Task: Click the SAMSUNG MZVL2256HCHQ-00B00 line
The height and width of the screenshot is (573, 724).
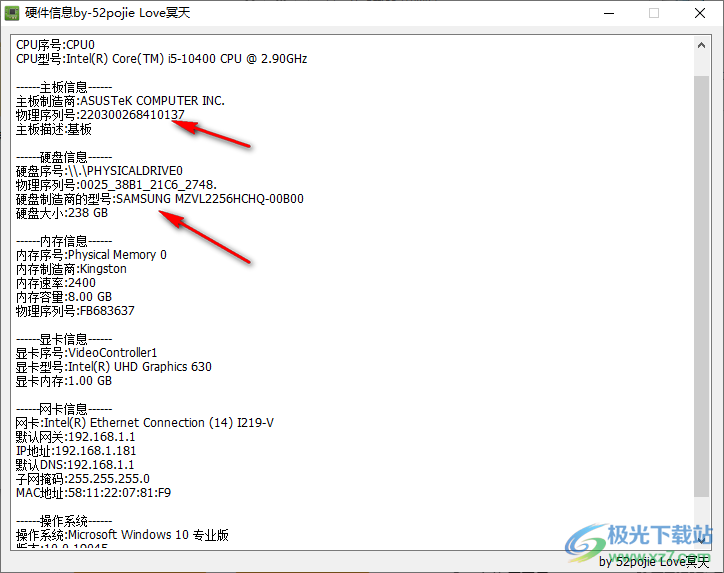Action: pos(160,199)
